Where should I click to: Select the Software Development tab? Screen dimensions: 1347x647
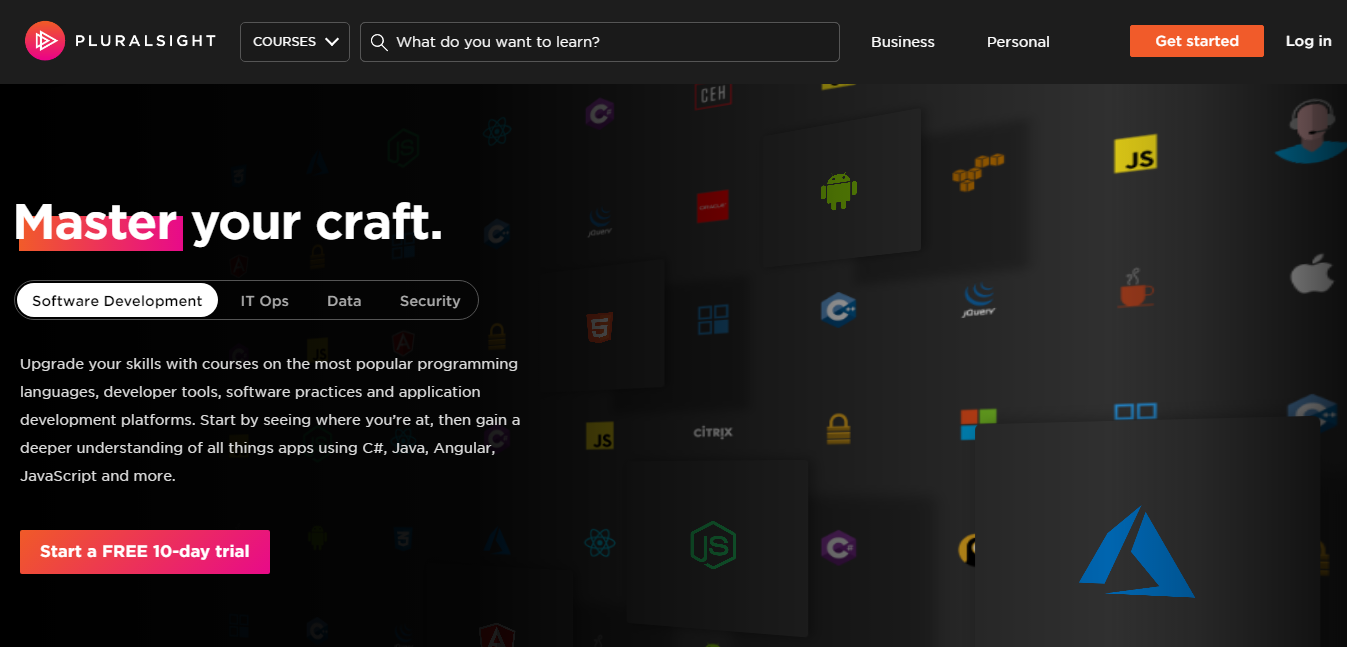(117, 300)
